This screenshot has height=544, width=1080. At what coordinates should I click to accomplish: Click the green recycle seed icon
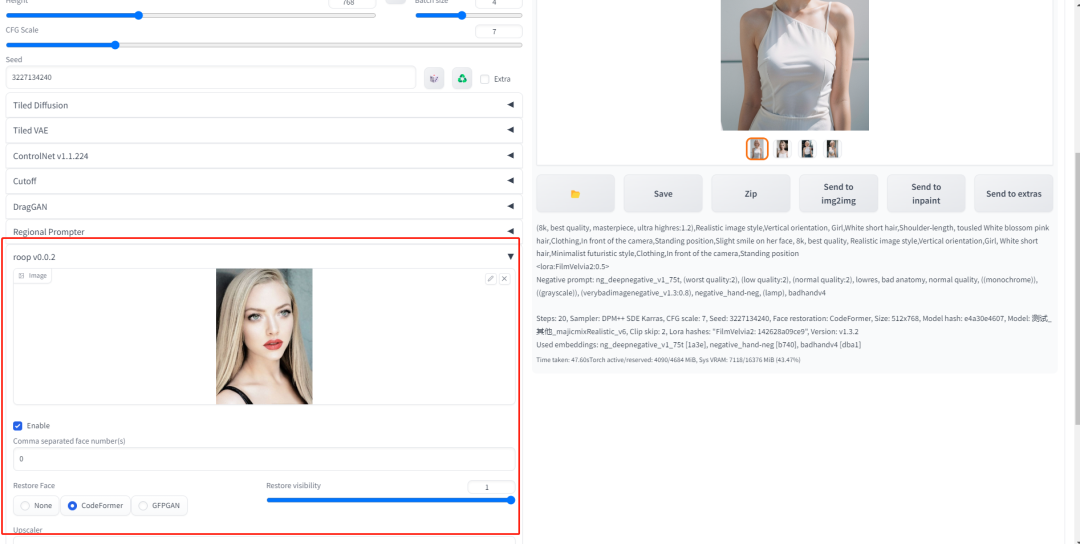click(x=462, y=79)
